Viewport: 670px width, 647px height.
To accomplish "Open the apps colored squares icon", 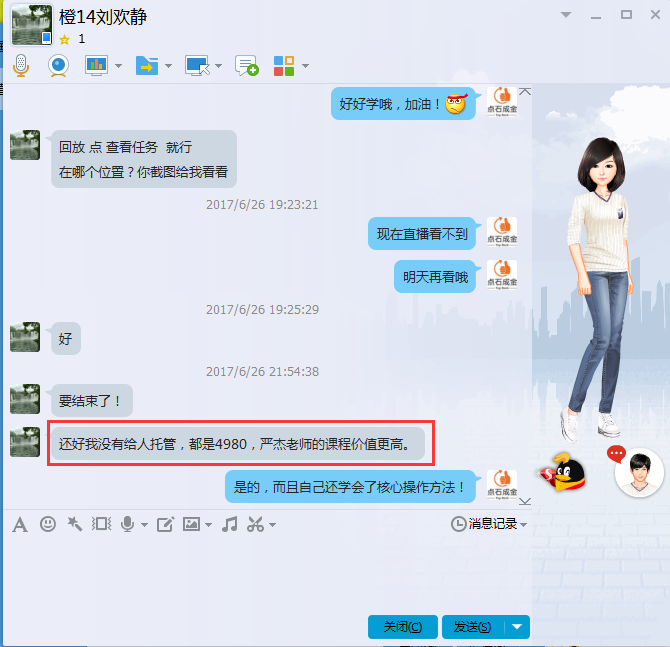I will click(x=284, y=66).
